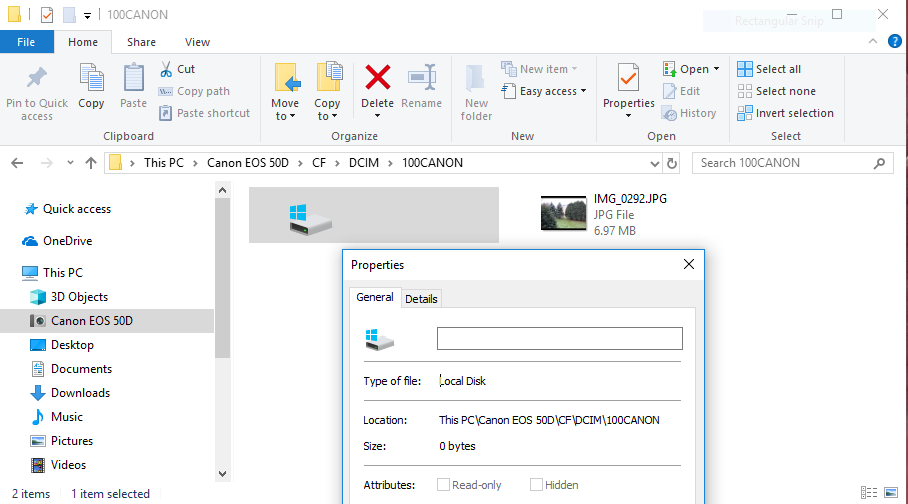Select the IMG_0292.JPG thumbnail
The image size is (908, 504).
coord(563,214)
